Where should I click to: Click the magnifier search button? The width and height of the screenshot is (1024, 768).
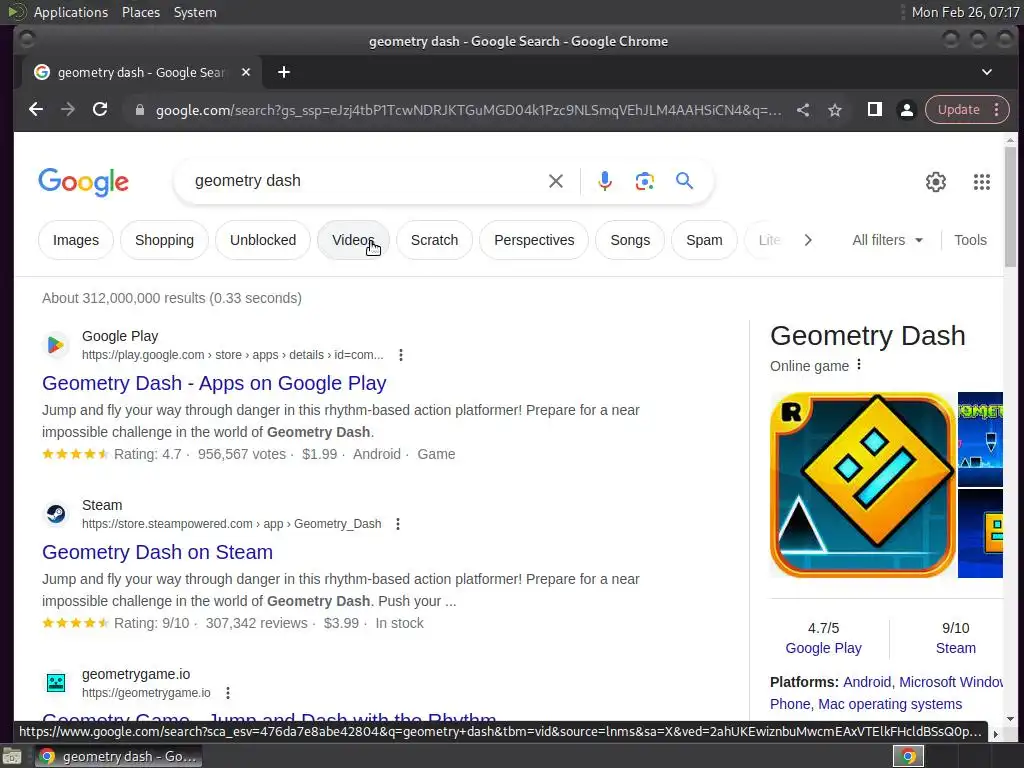[684, 181]
